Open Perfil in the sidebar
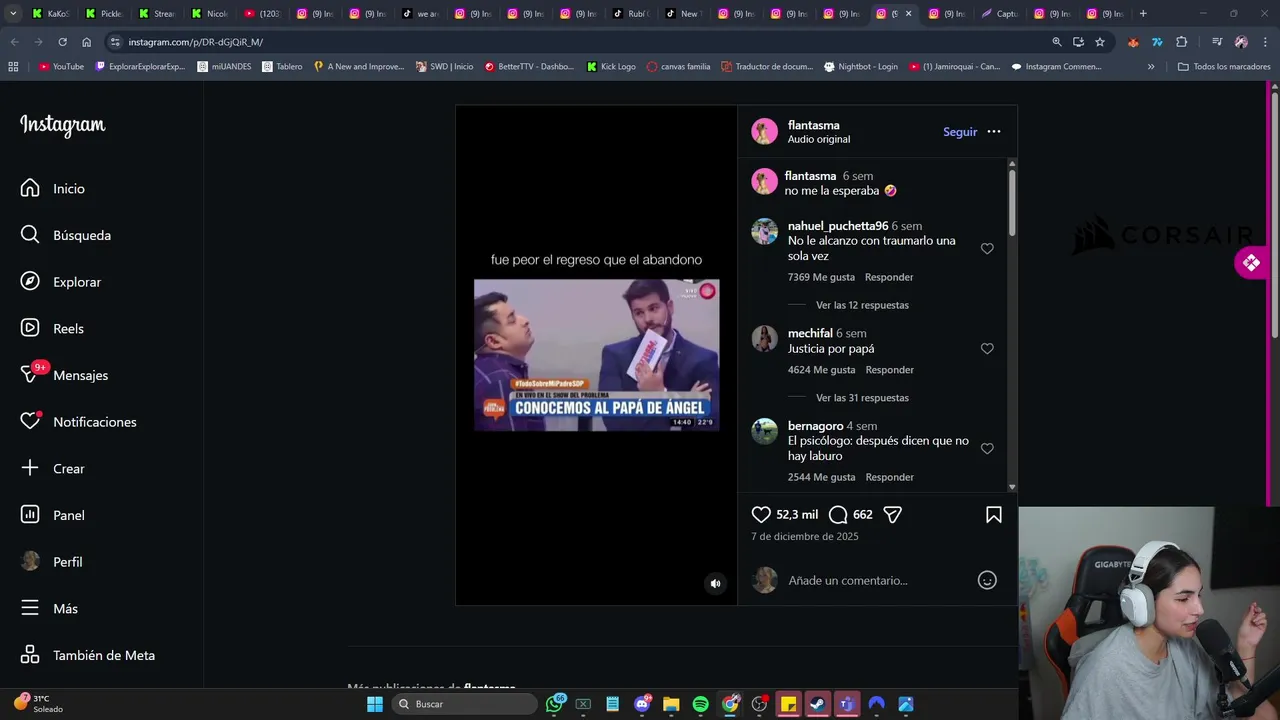1280x720 pixels. click(52, 562)
